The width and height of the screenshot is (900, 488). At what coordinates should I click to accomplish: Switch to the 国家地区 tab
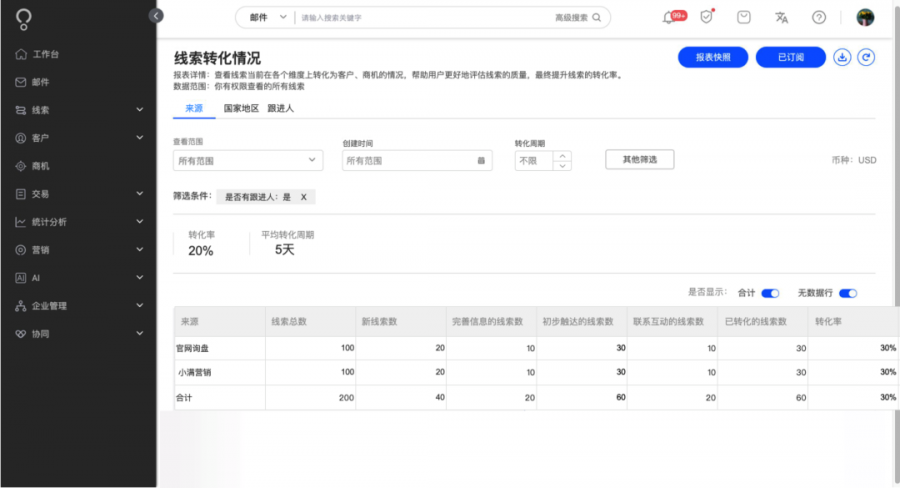[241, 109]
